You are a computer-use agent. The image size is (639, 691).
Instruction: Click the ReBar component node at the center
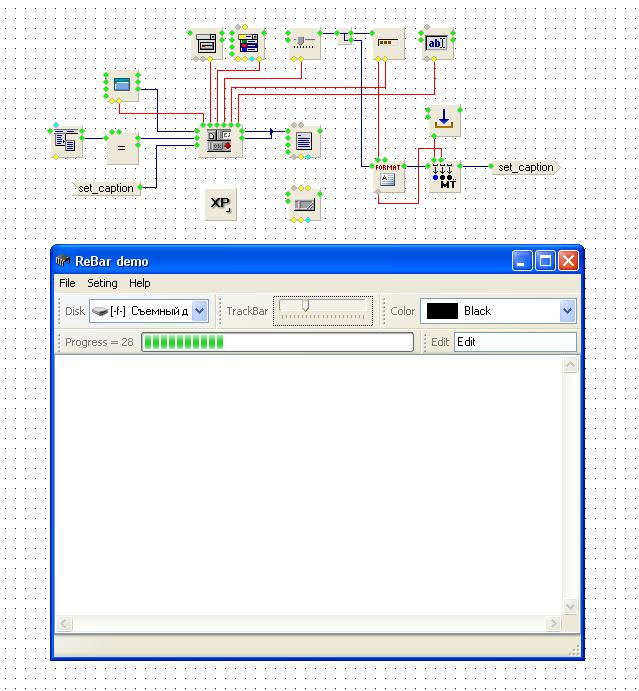pos(219,141)
